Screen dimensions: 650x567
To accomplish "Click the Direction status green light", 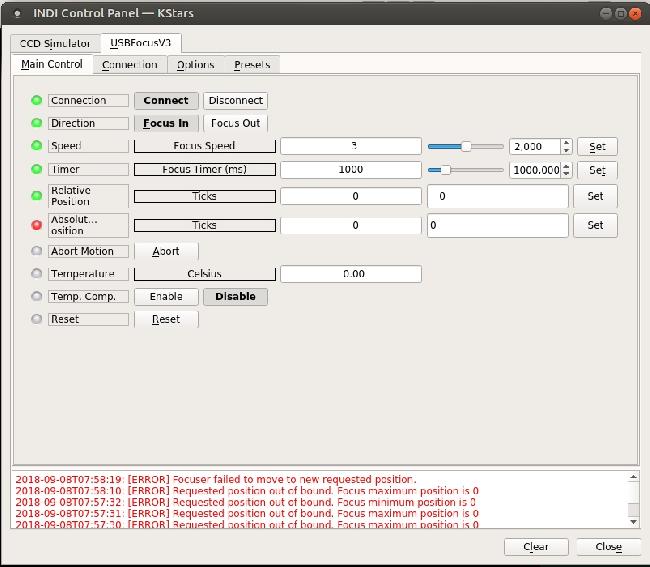I will point(36,123).
